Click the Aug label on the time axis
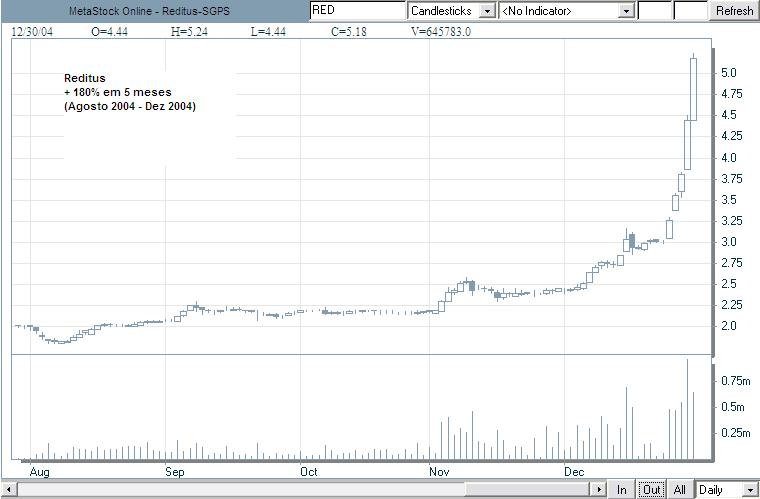The image size is (760, 499). click(39, 472)
